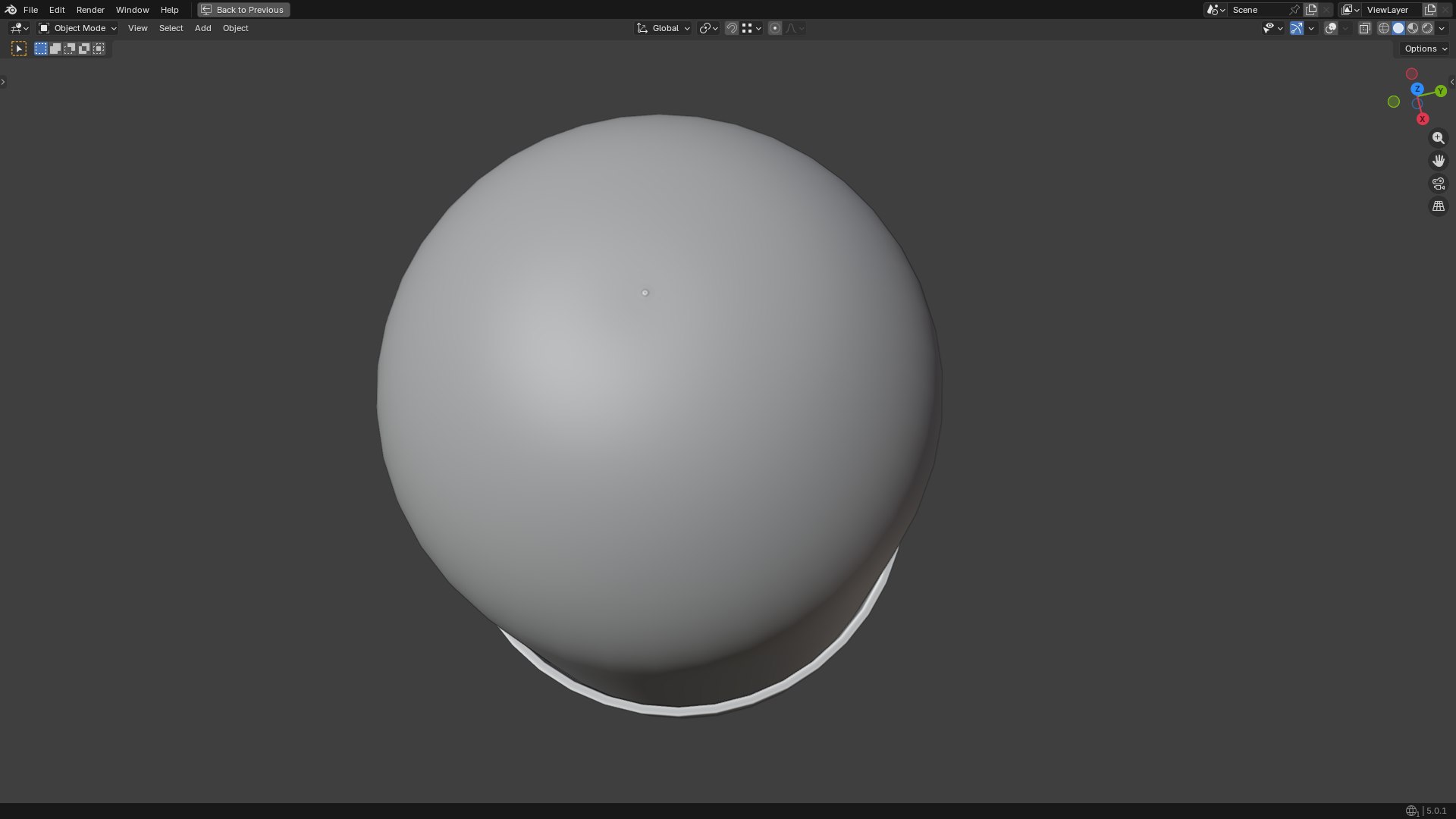Click Back to Previous button
1456x819 pixels.
pos(243,10)
